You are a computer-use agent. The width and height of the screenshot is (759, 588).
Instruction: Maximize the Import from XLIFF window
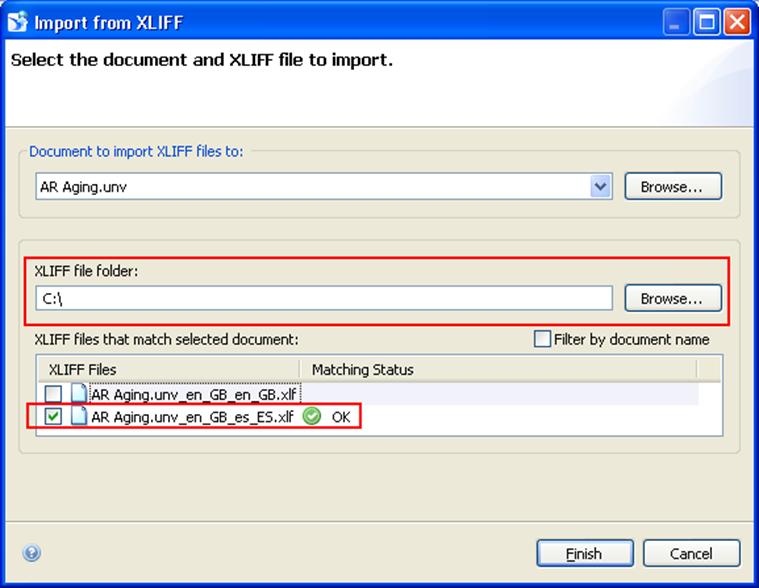coord(707,22)
